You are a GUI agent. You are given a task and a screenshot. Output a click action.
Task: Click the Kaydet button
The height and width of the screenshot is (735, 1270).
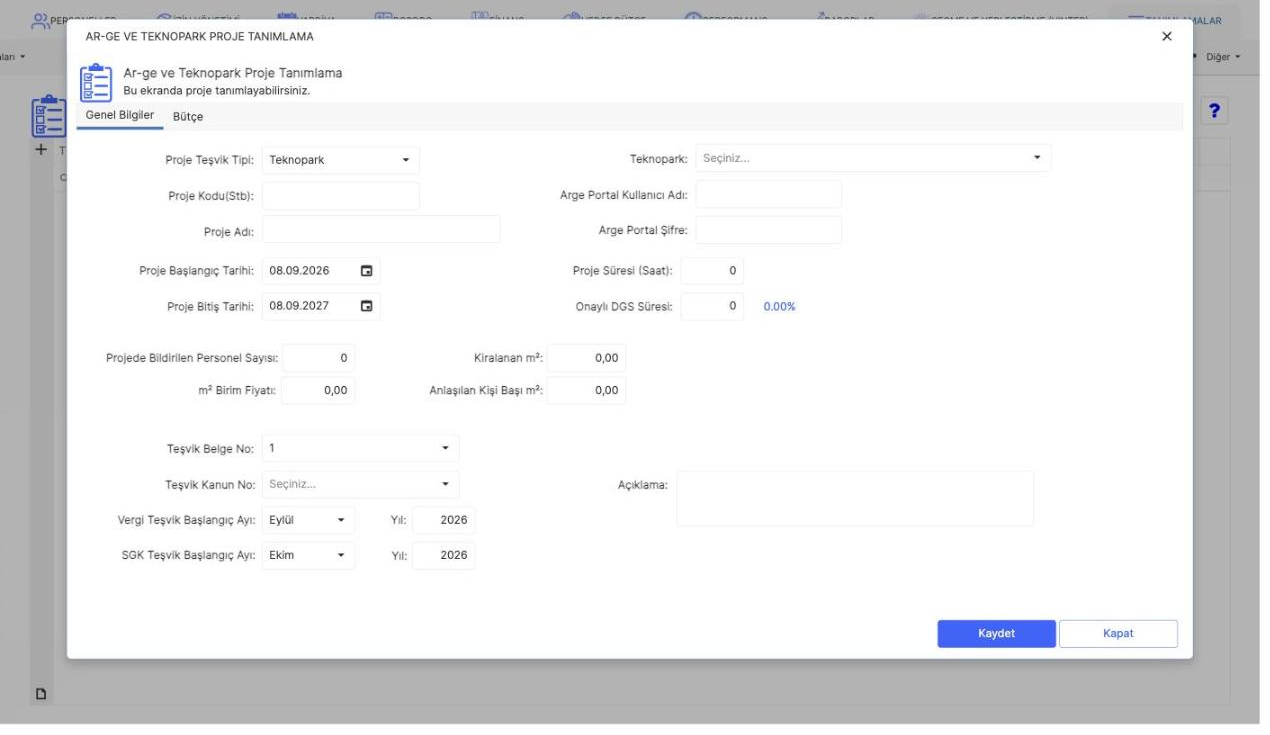[x=996, y=634]
